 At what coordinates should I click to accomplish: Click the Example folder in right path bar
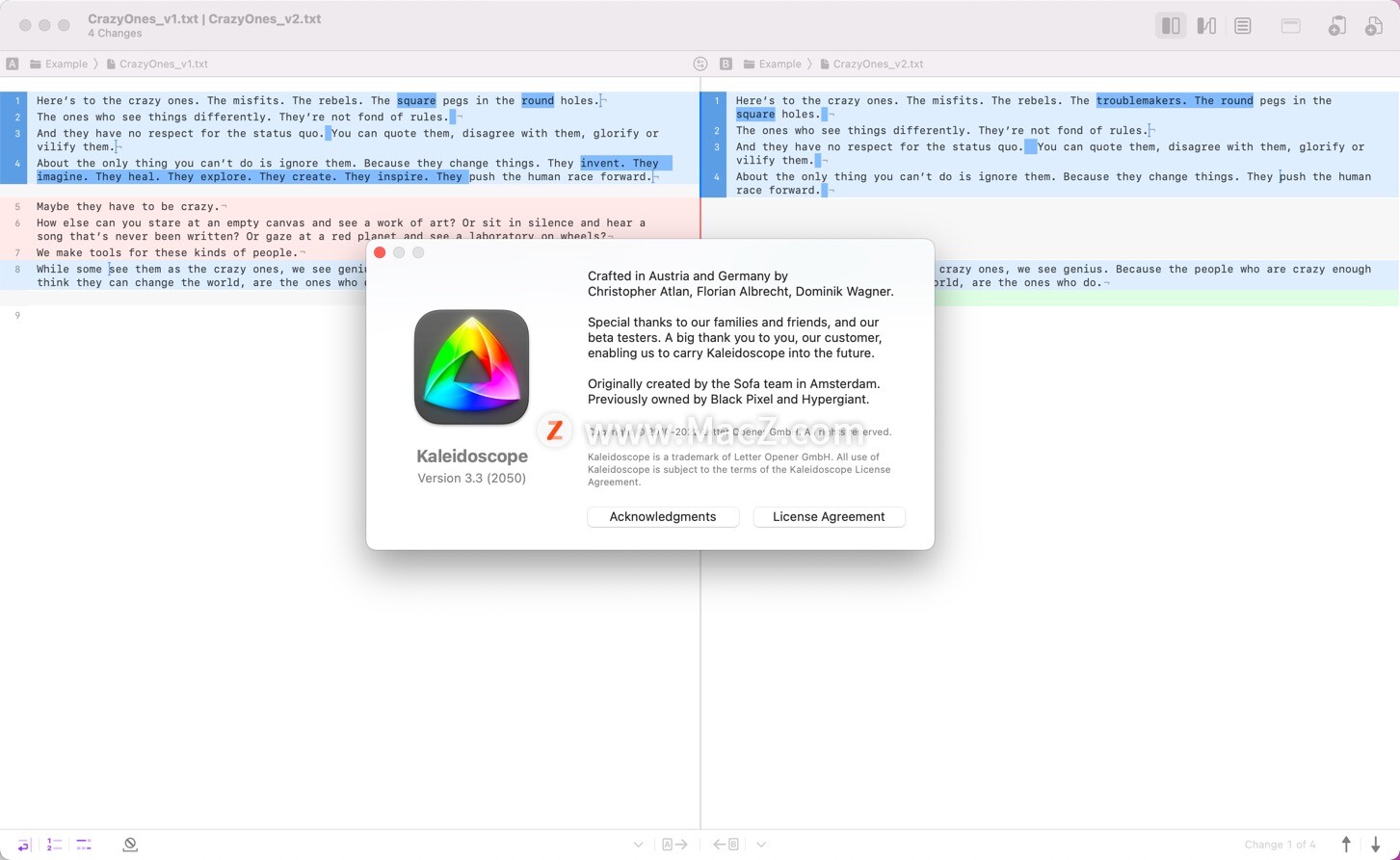773,64
